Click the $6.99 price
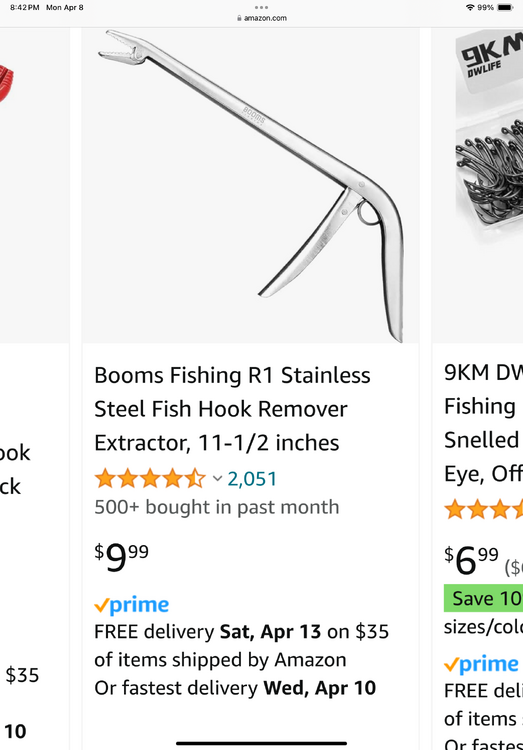The width and height of the screenshot is (523, 750). click(x=471, y=561)
